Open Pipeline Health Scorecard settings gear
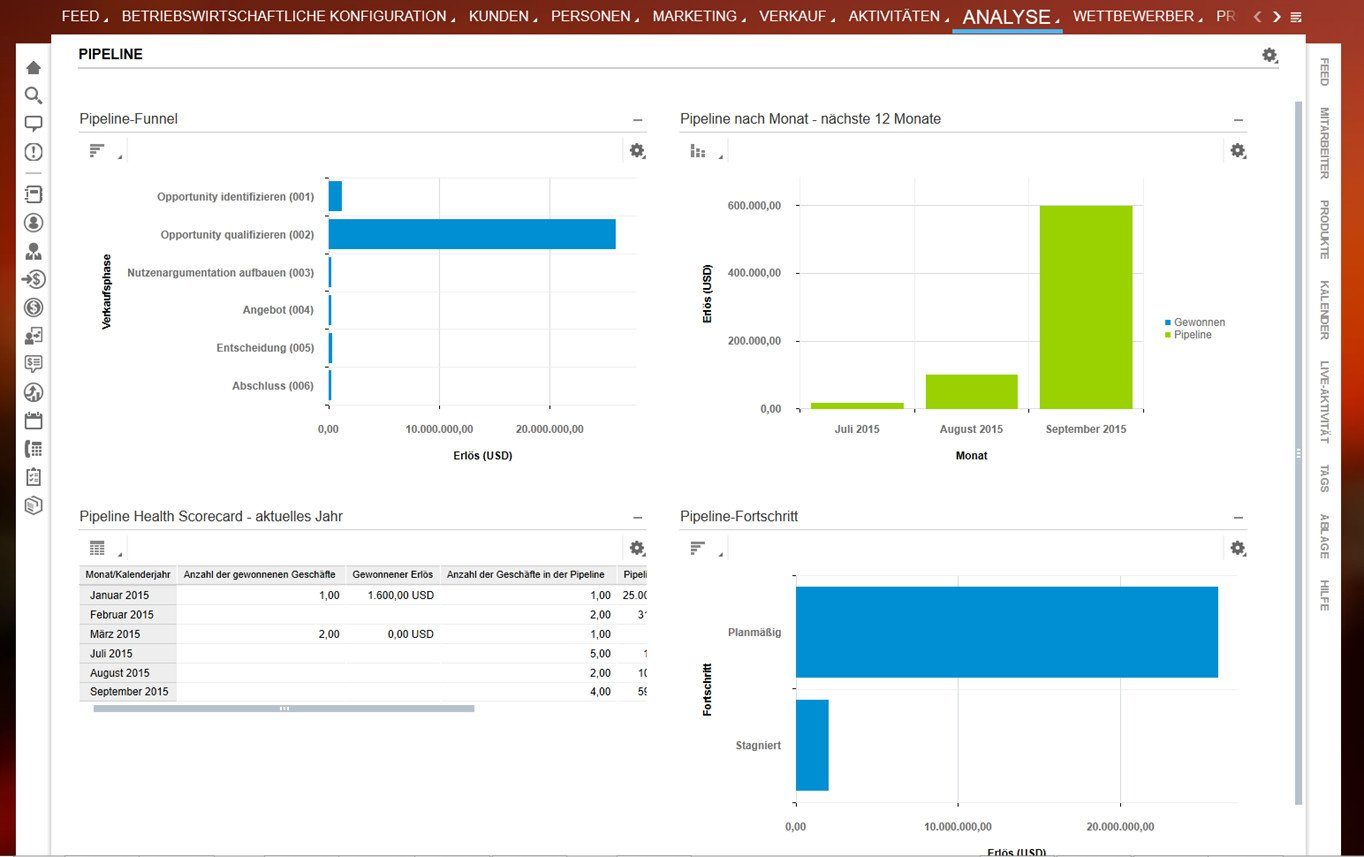 [637, 548]
